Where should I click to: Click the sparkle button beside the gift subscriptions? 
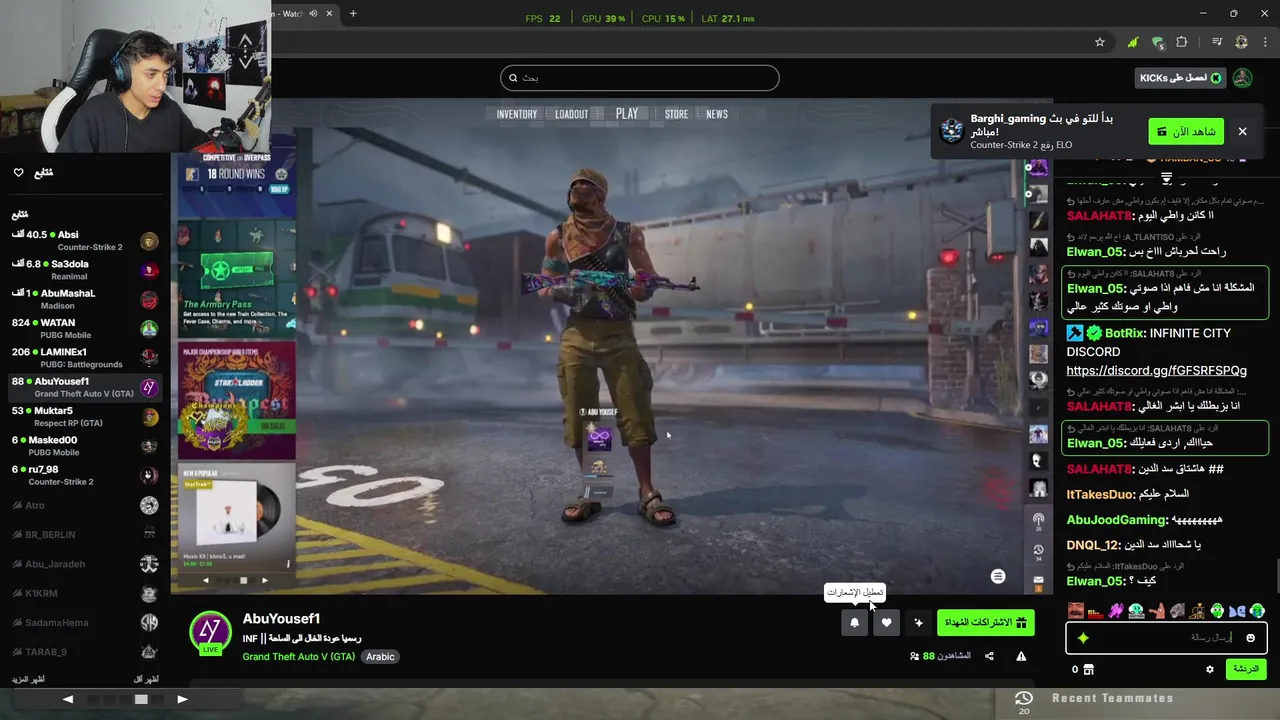click(918, 623)
